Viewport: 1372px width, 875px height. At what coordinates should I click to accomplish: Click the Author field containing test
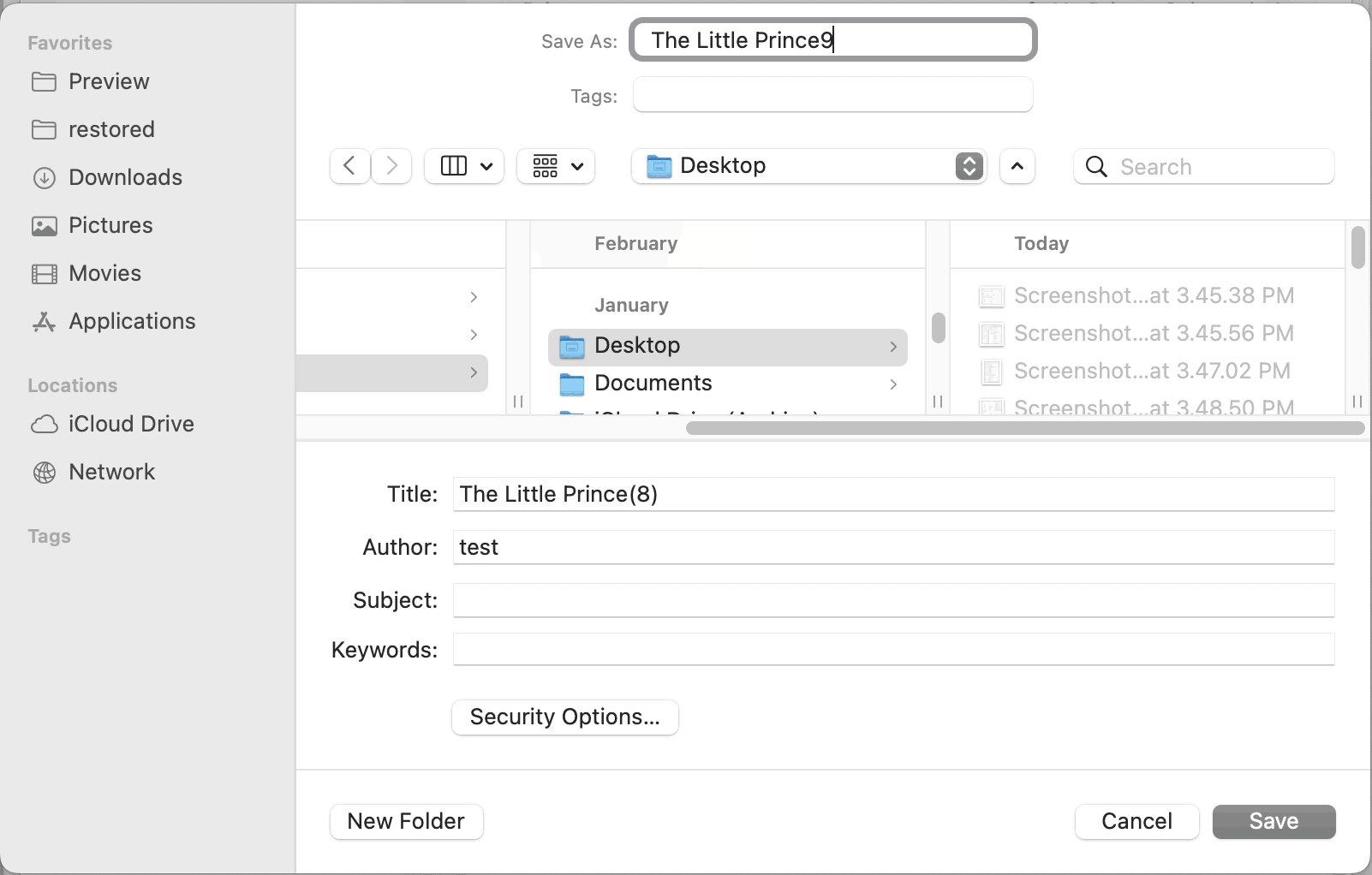pyautogui.click(x=893, y=547)
